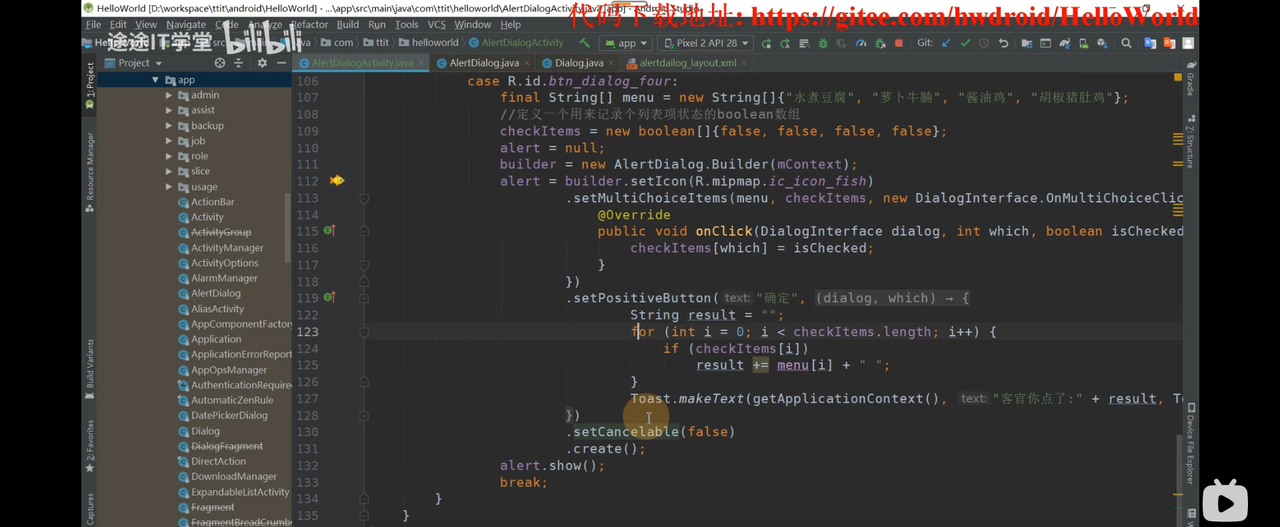Screen dimensions: 1280x527
Task: Expand the admin package folder
Action: pos(169,95)
